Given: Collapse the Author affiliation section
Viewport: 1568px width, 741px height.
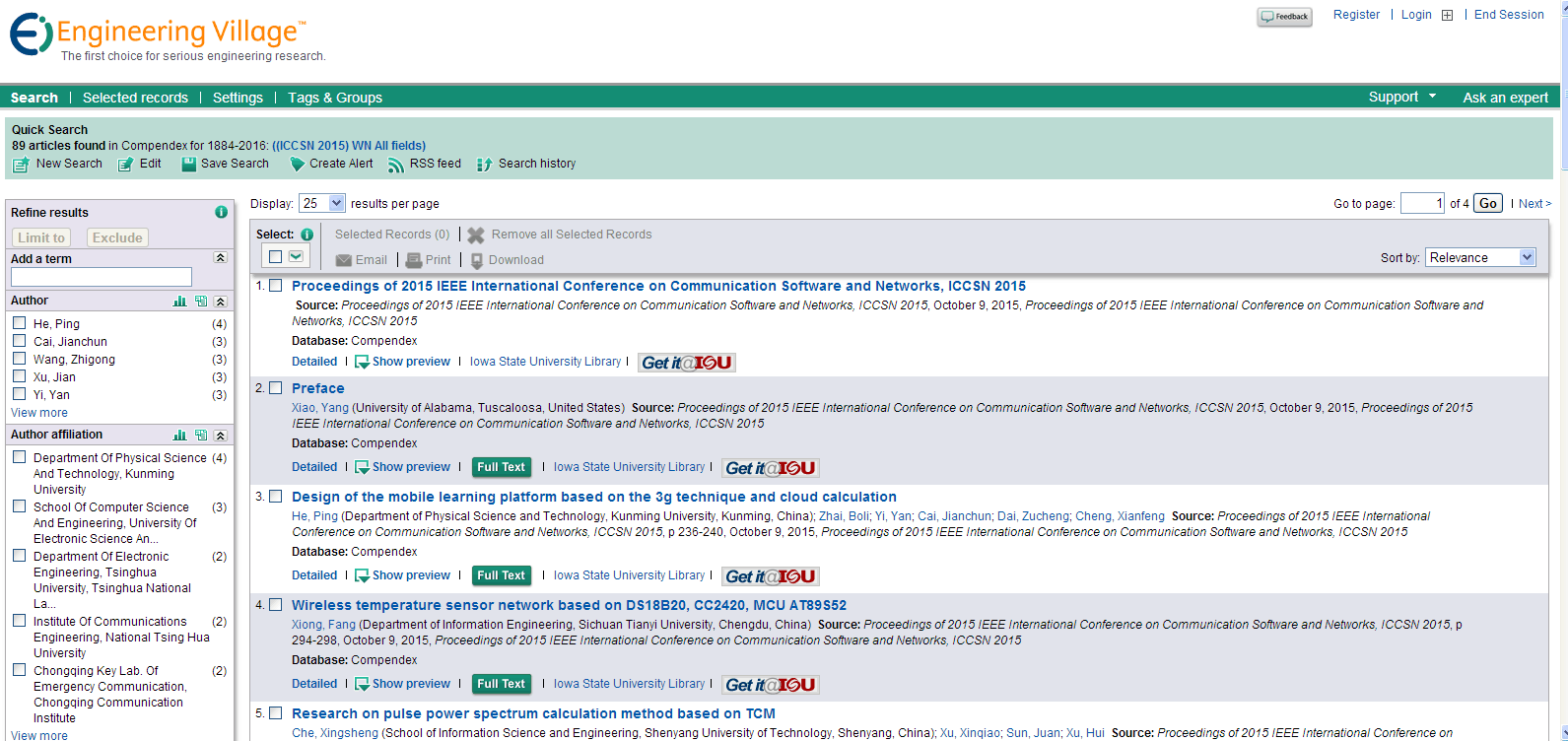Looking at the screenshot, I should tap(221, 435).
